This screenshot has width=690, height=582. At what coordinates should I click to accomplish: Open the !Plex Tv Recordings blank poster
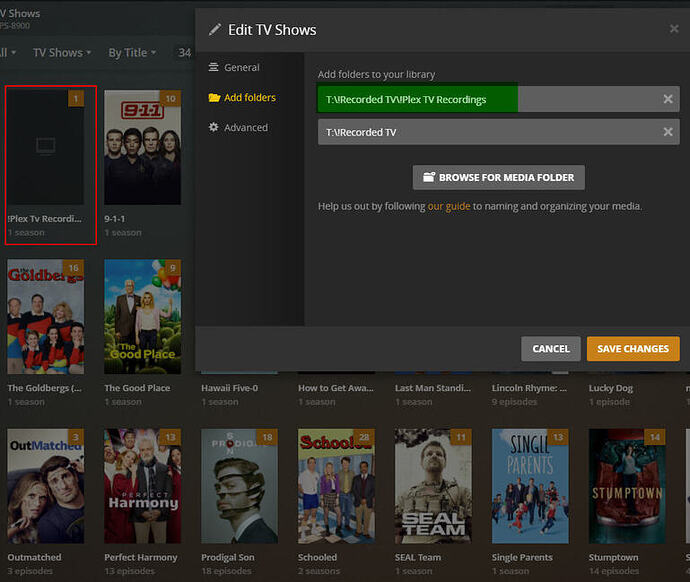[45, 147]
